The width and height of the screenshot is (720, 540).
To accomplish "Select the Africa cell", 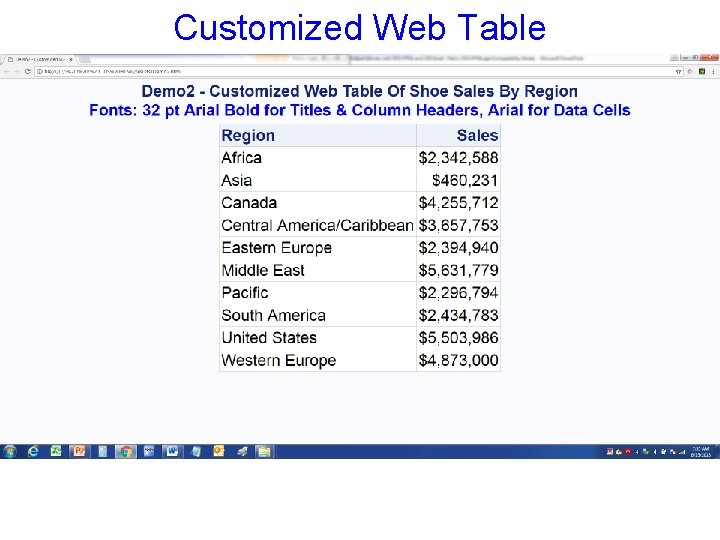I will coord(318,158).
